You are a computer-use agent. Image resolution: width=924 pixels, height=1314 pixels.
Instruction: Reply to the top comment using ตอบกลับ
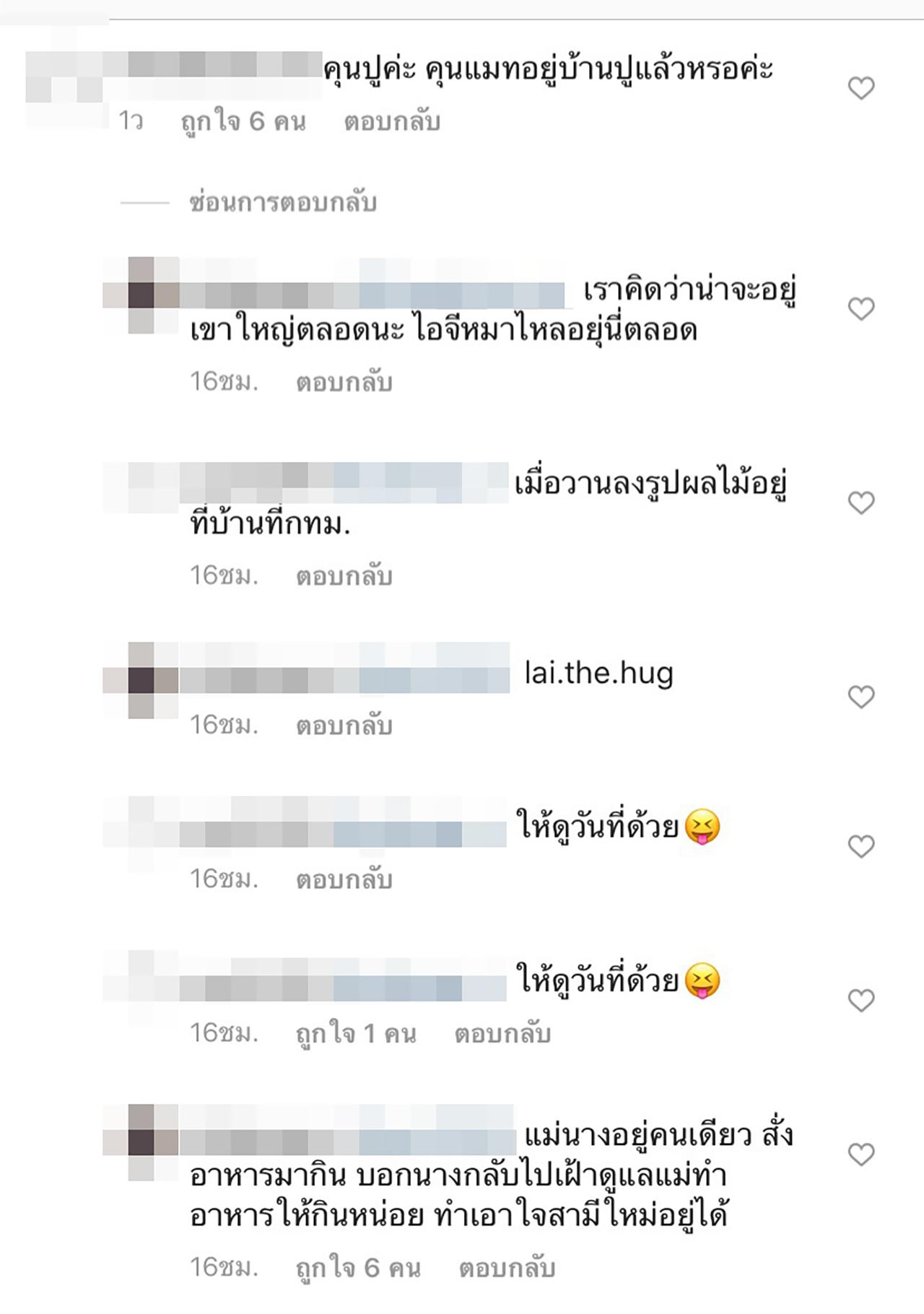[392, 121]
